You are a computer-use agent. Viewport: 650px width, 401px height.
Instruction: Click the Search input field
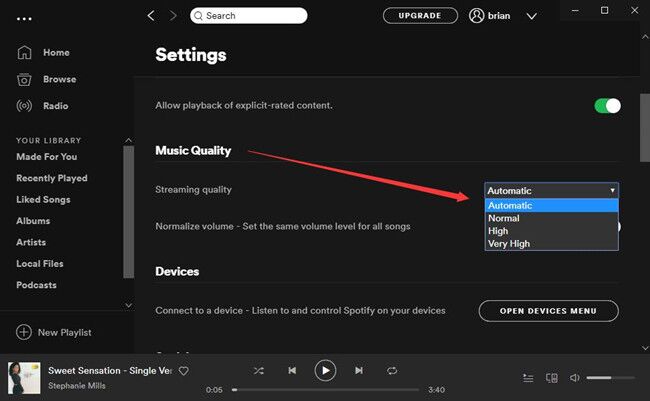[x=249, y=16]
